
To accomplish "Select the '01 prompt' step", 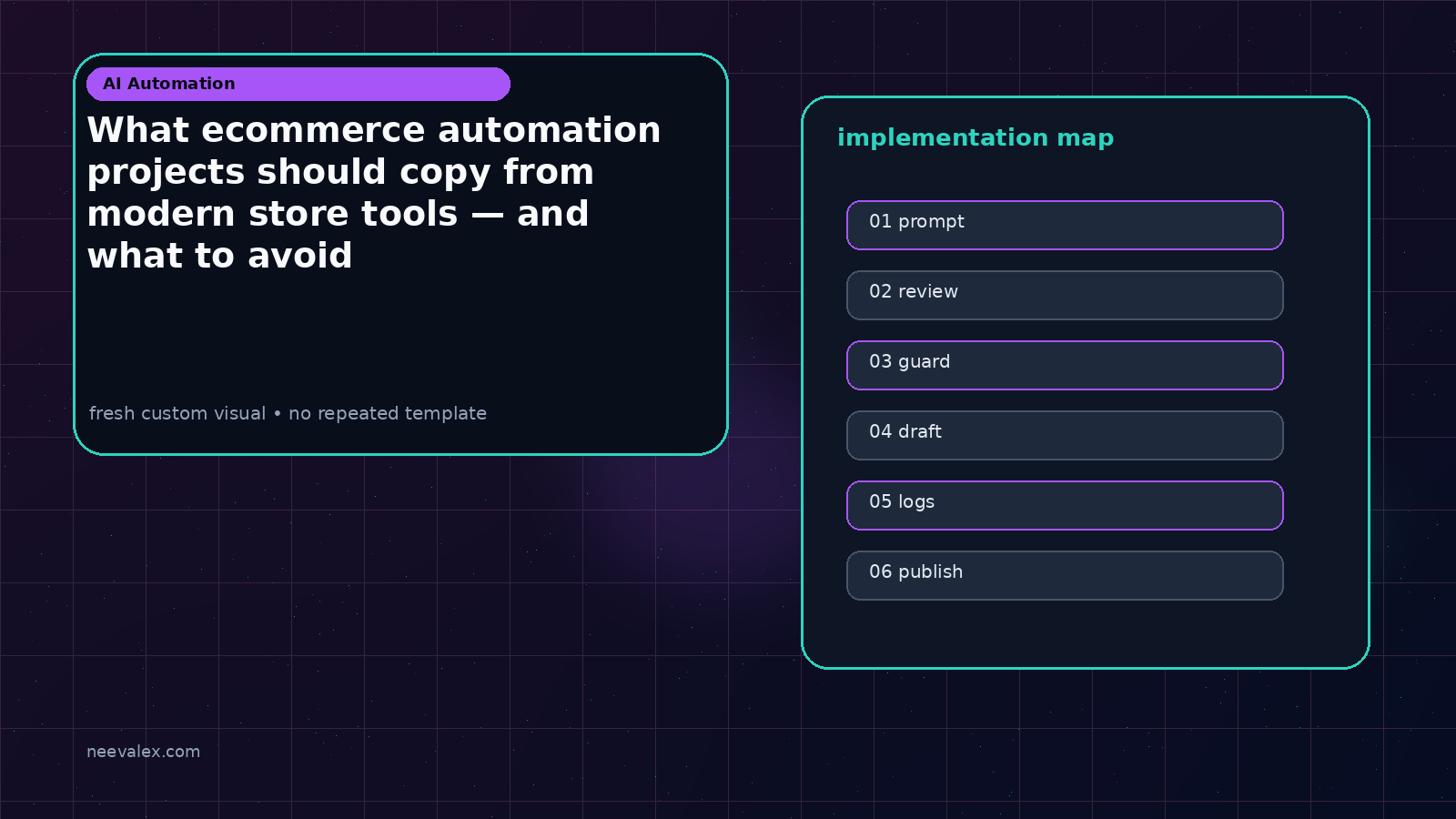I will [1065, 225].
